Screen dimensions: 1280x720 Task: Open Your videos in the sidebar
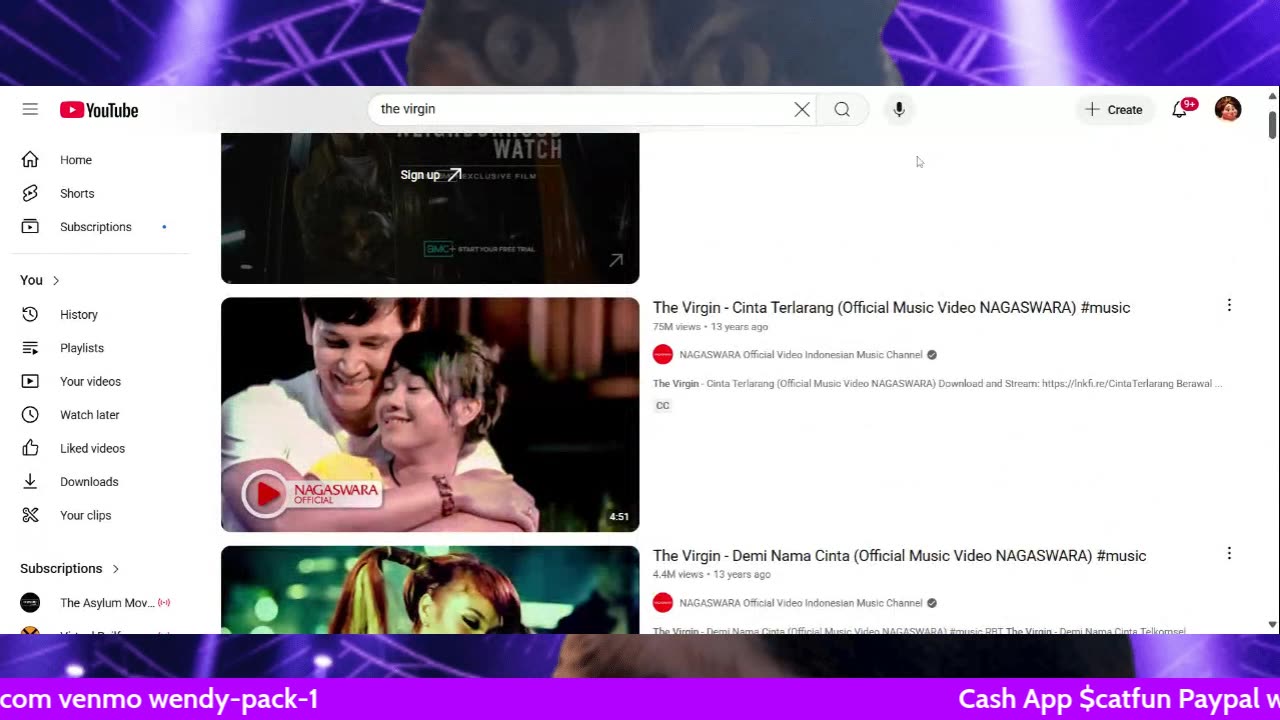pyautogui.click(x=90, y=382)
